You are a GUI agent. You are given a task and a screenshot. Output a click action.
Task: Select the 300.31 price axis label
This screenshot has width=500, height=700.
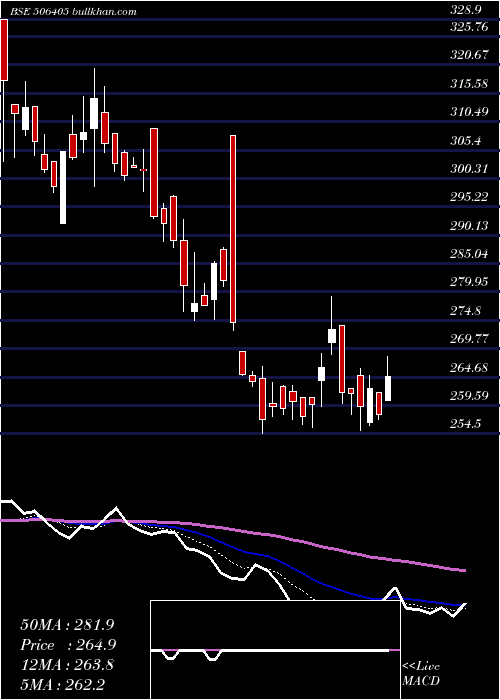(x=470, y=169)
